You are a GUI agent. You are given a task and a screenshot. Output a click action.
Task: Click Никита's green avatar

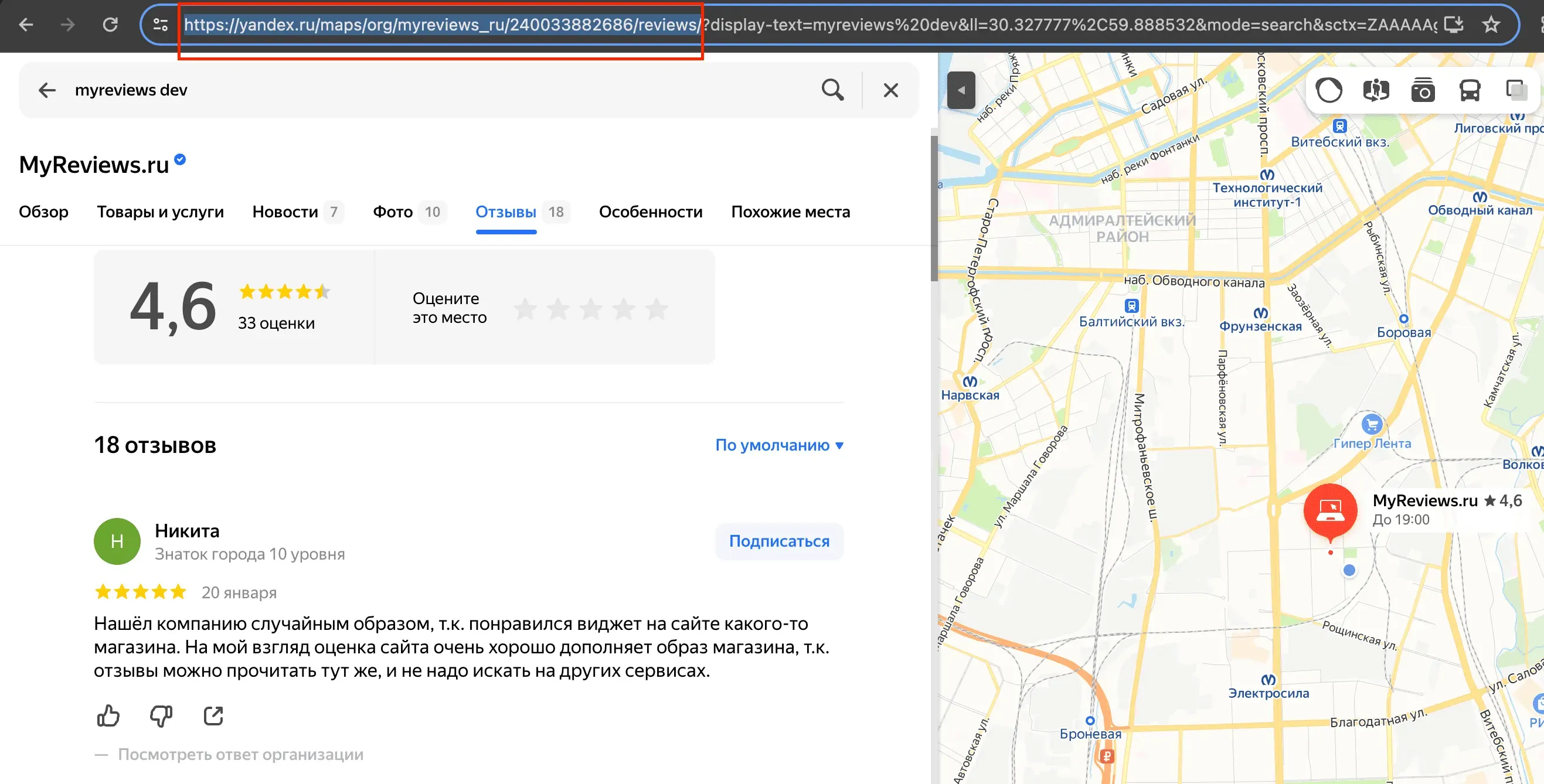coord(117,541)
